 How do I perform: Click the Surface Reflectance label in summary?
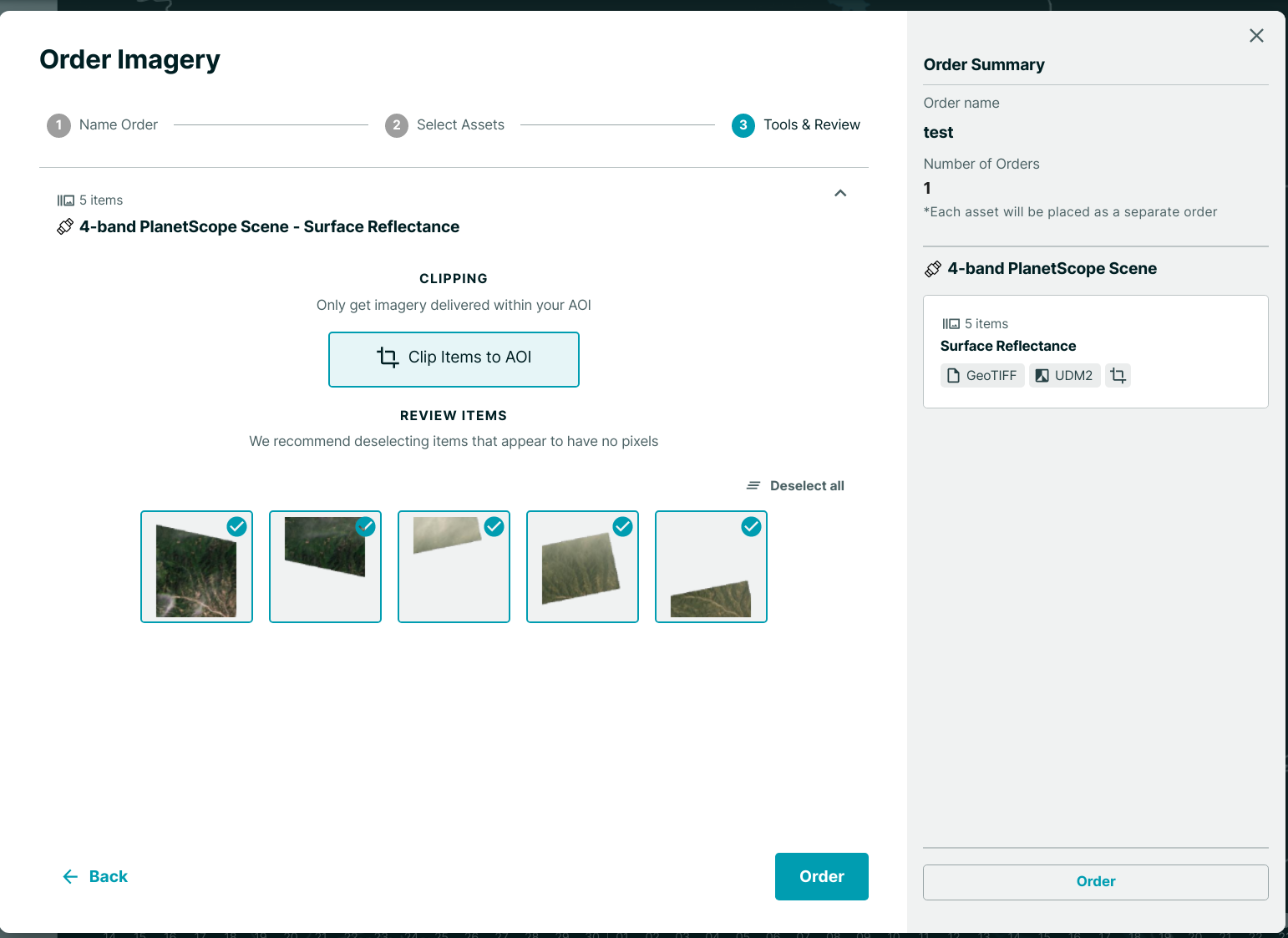(1008, 346)
